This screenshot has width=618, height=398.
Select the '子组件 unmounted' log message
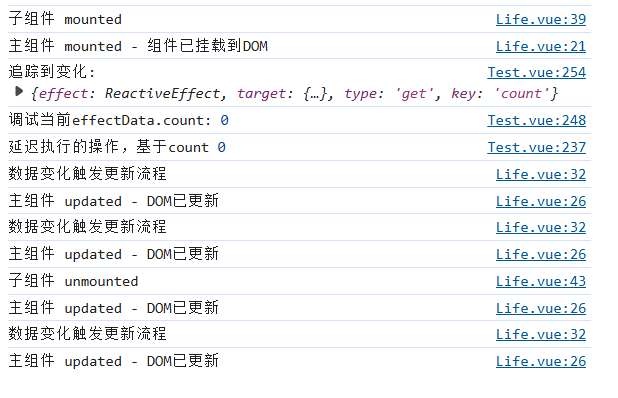click(x=73, y=281)
